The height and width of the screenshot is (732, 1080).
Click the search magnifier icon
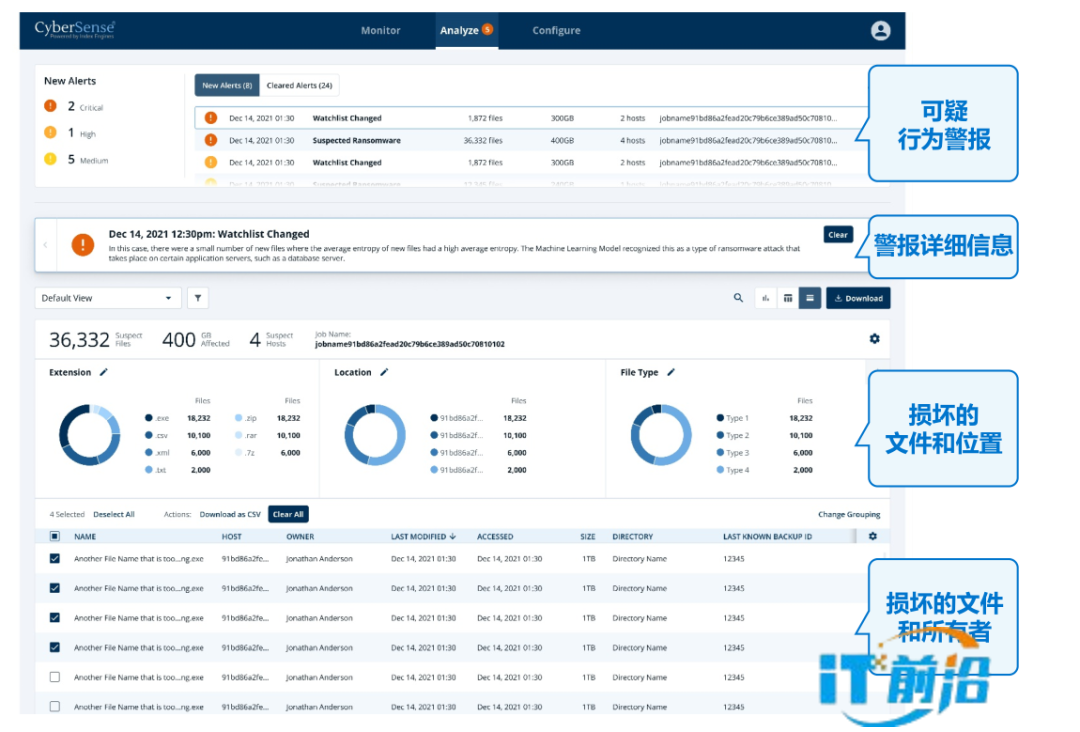(739, 298)
